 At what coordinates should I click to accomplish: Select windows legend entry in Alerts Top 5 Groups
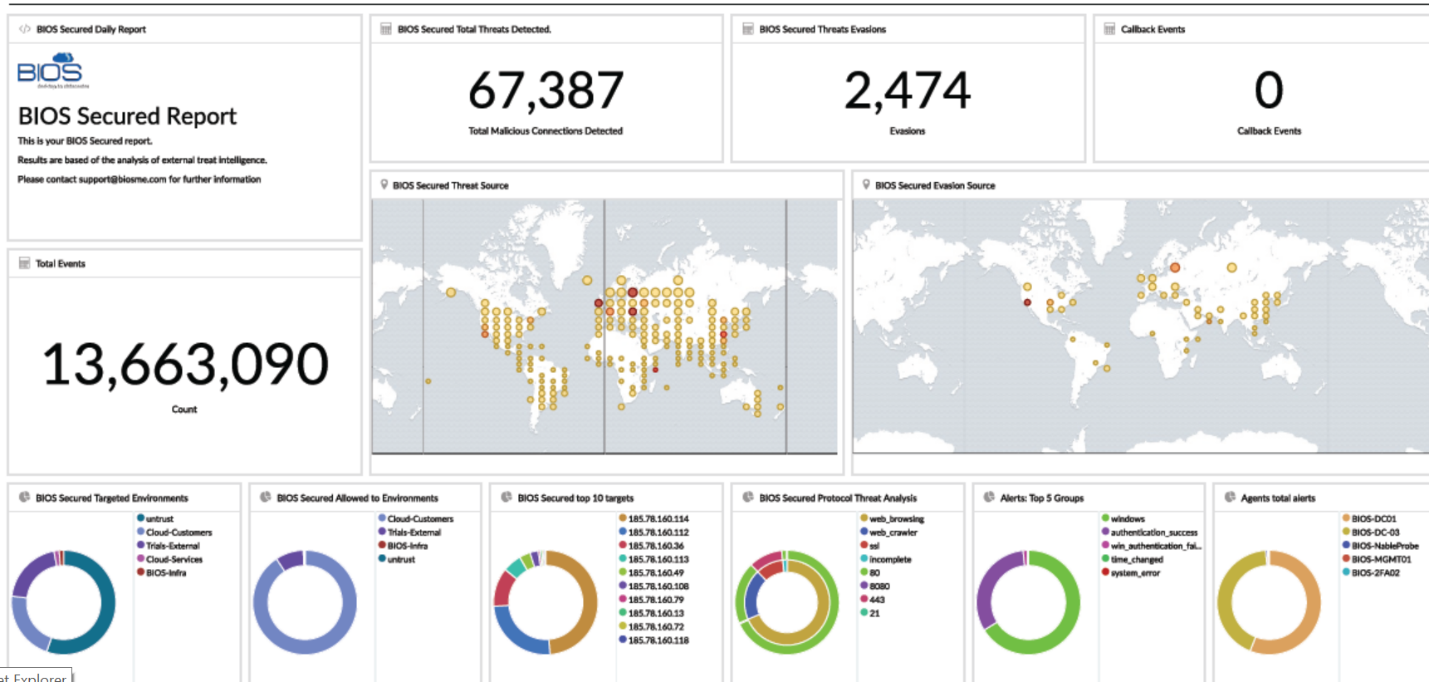1124,519
